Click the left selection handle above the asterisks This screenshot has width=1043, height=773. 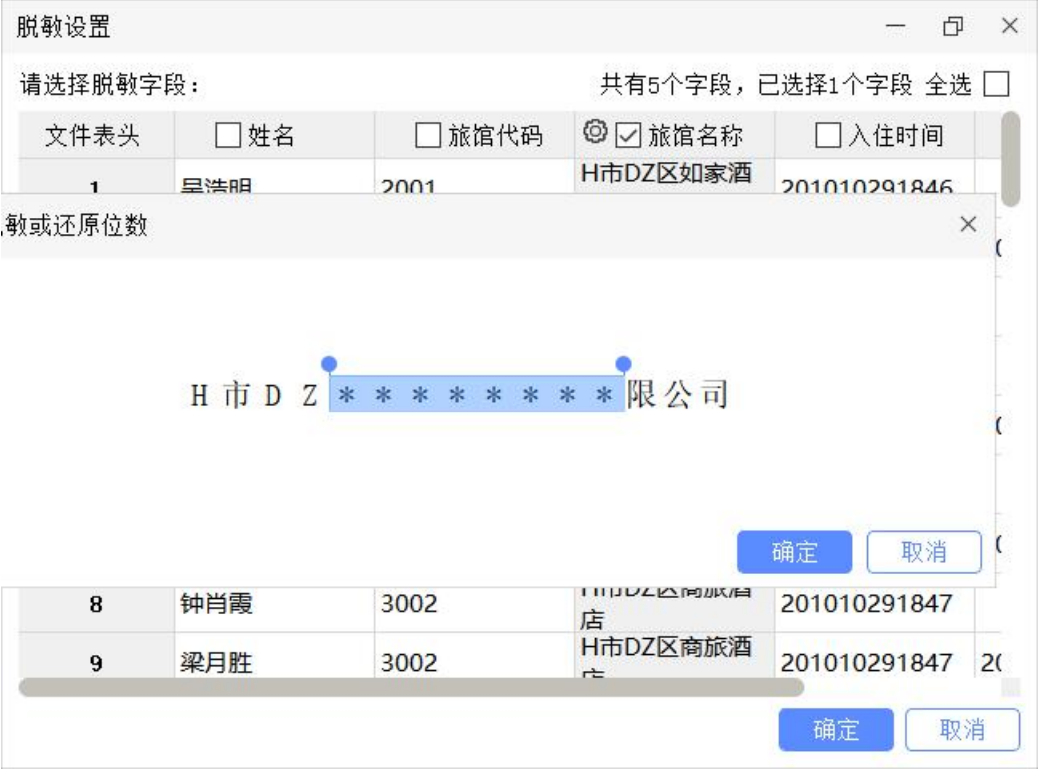(x=331, y=364)
